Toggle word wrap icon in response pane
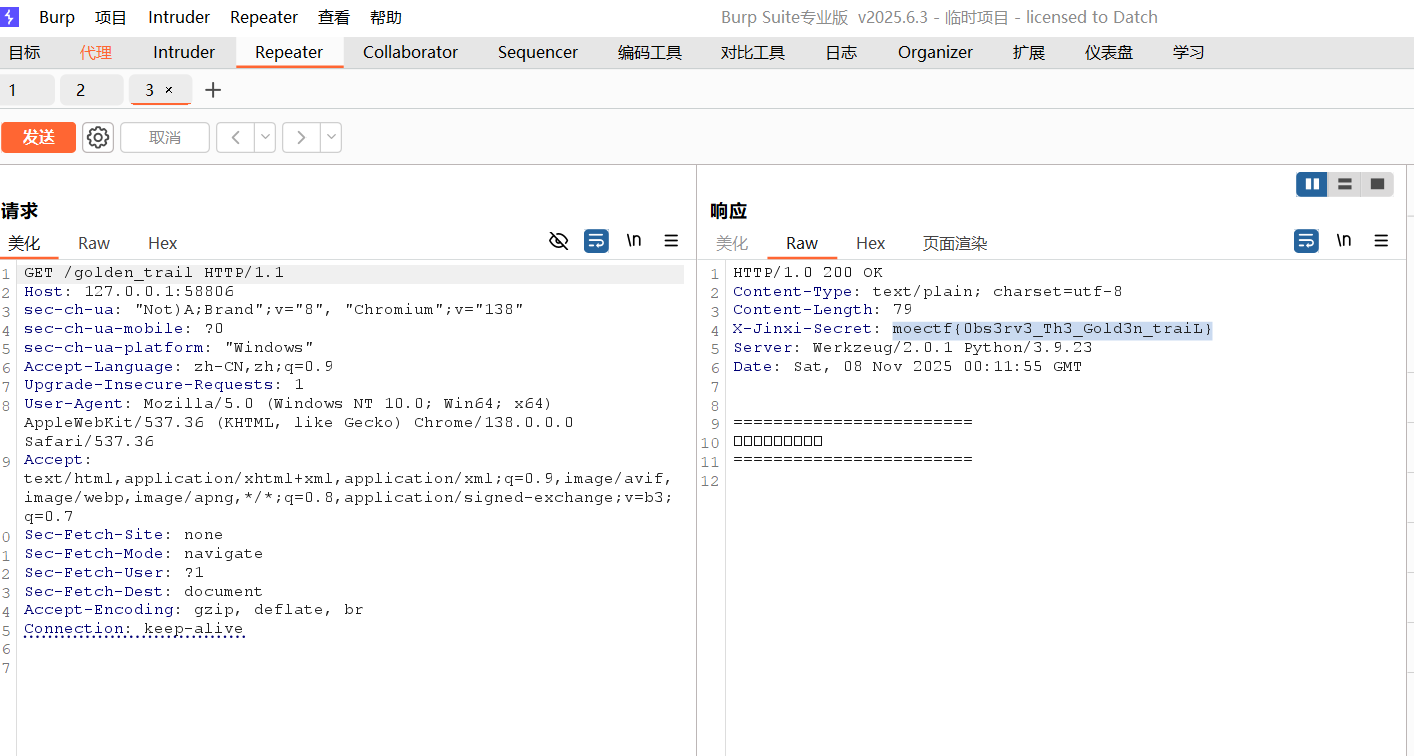 pos(1306,240)
